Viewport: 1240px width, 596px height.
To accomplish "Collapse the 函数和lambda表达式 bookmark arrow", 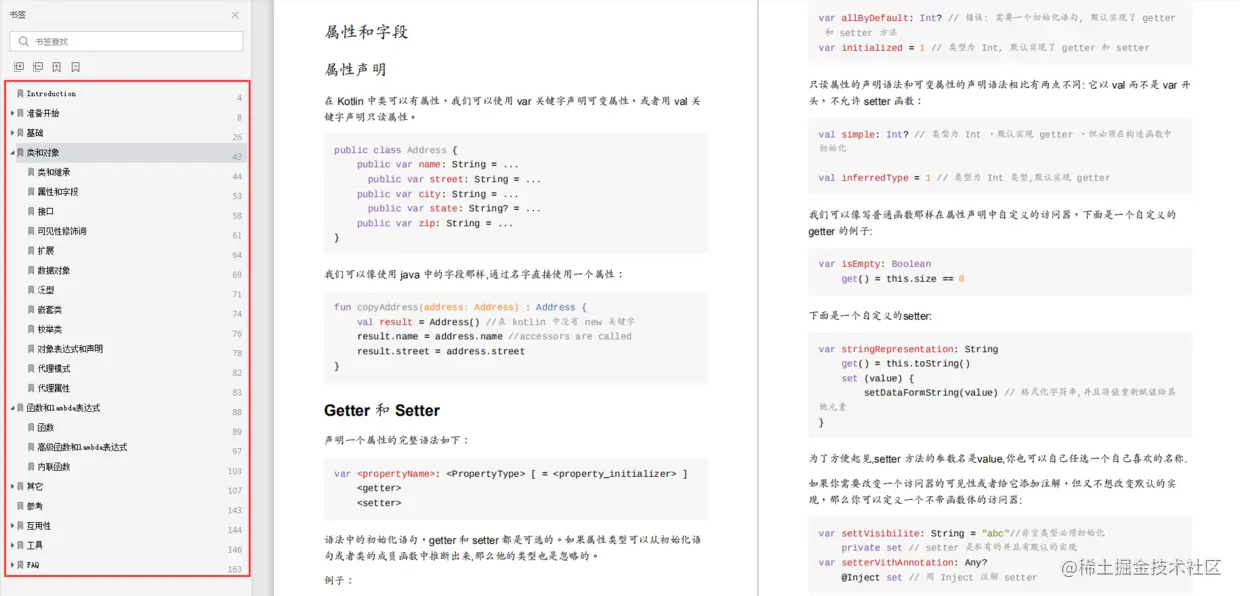I will (12, 408).
